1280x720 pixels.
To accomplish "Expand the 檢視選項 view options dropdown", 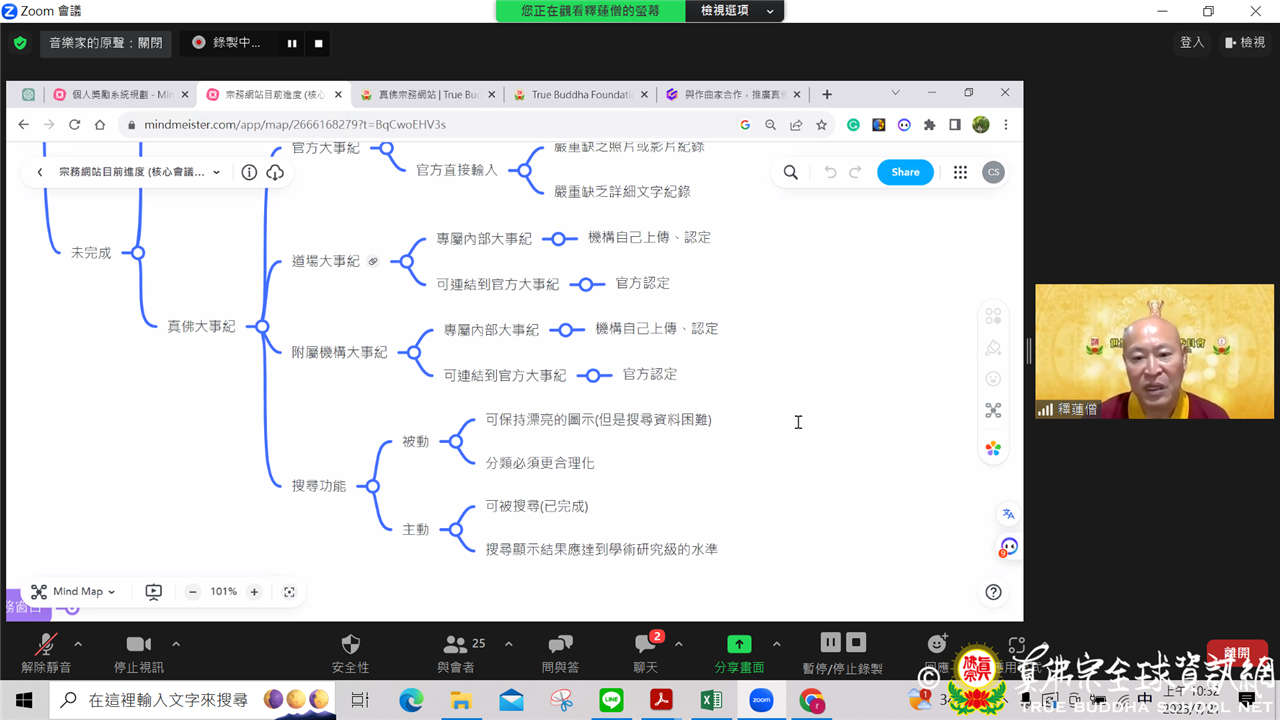I will 738,11.
